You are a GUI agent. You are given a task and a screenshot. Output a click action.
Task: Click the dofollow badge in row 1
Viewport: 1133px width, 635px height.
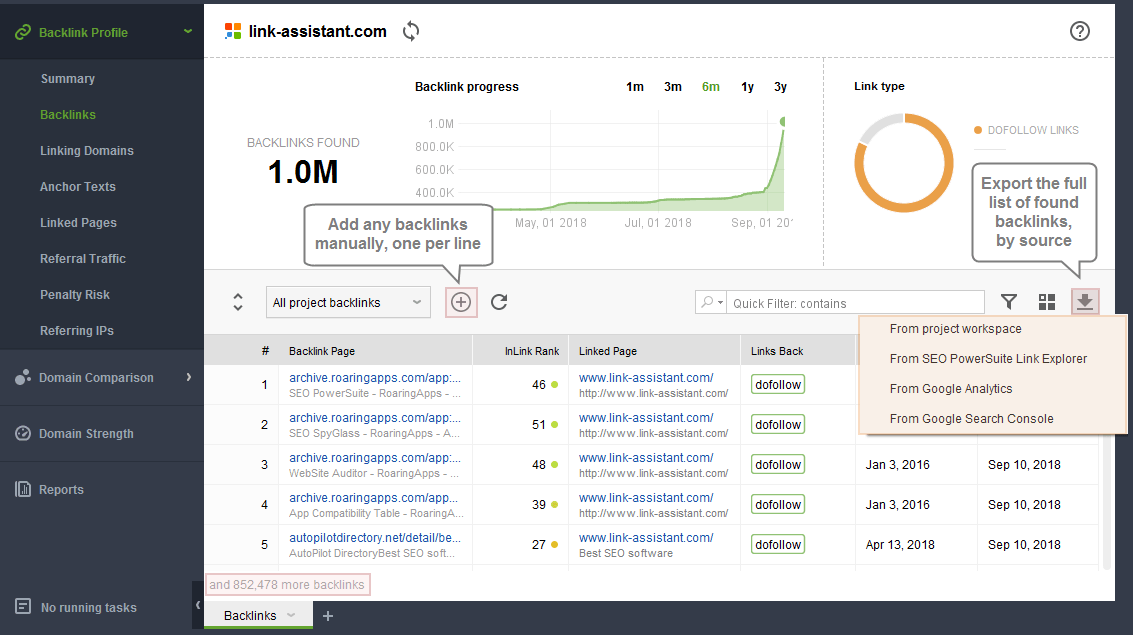coord(777,385)
